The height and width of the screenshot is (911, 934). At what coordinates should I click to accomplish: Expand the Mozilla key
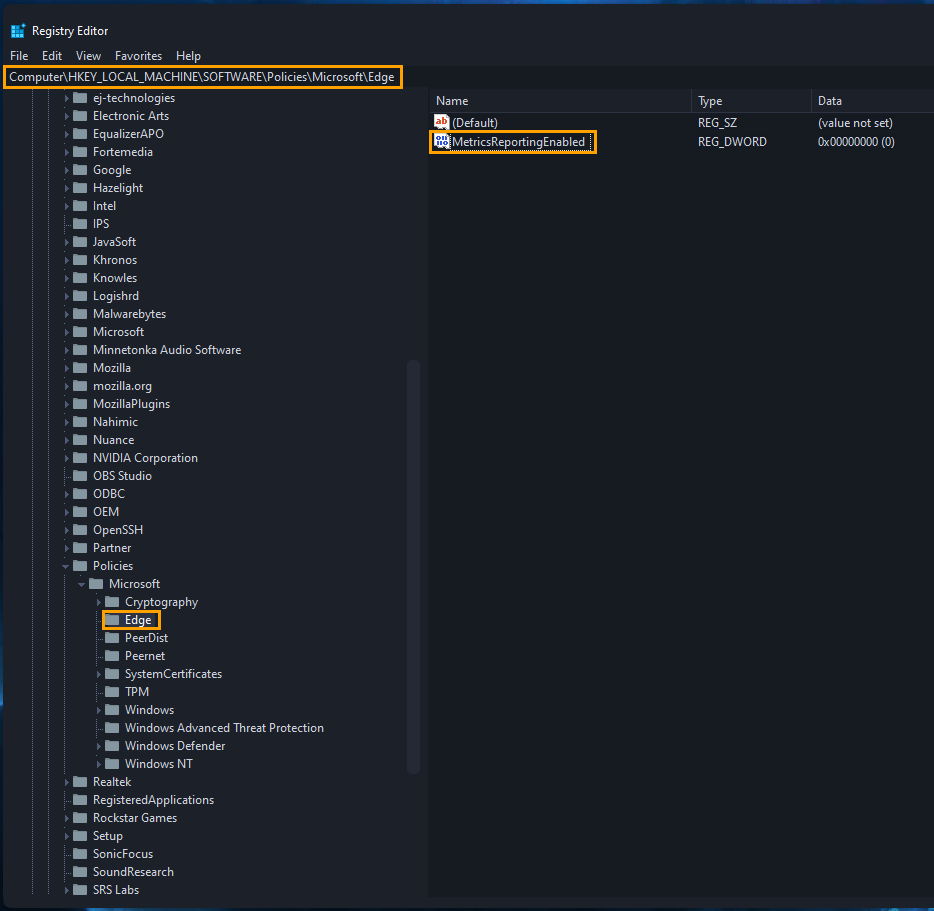66,368
